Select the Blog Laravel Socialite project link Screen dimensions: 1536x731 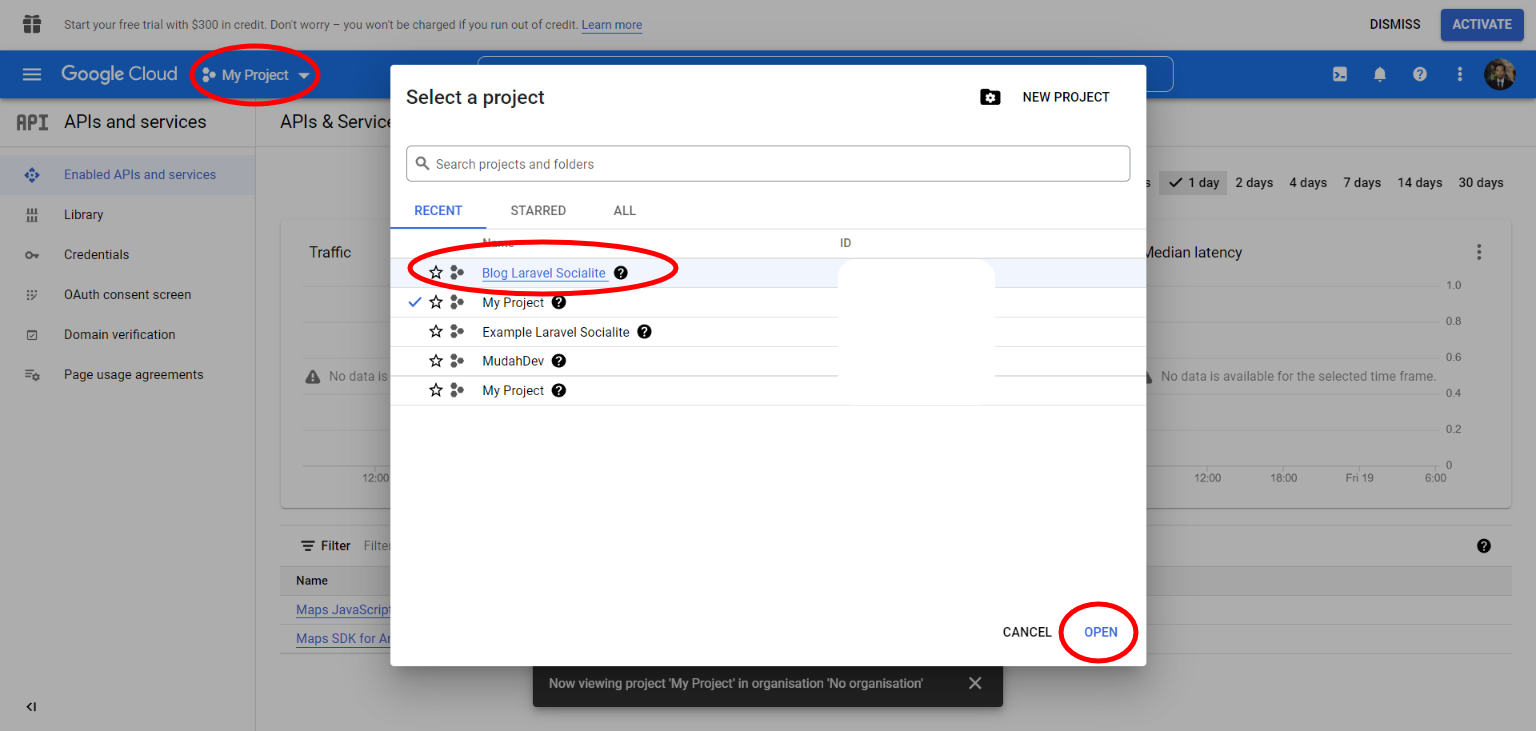543,273
